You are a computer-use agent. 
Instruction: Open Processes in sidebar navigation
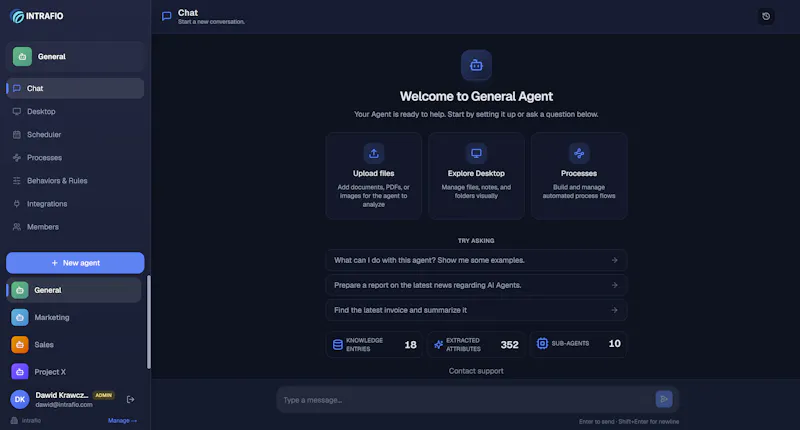pyautogui.click(x=75, y=158)
